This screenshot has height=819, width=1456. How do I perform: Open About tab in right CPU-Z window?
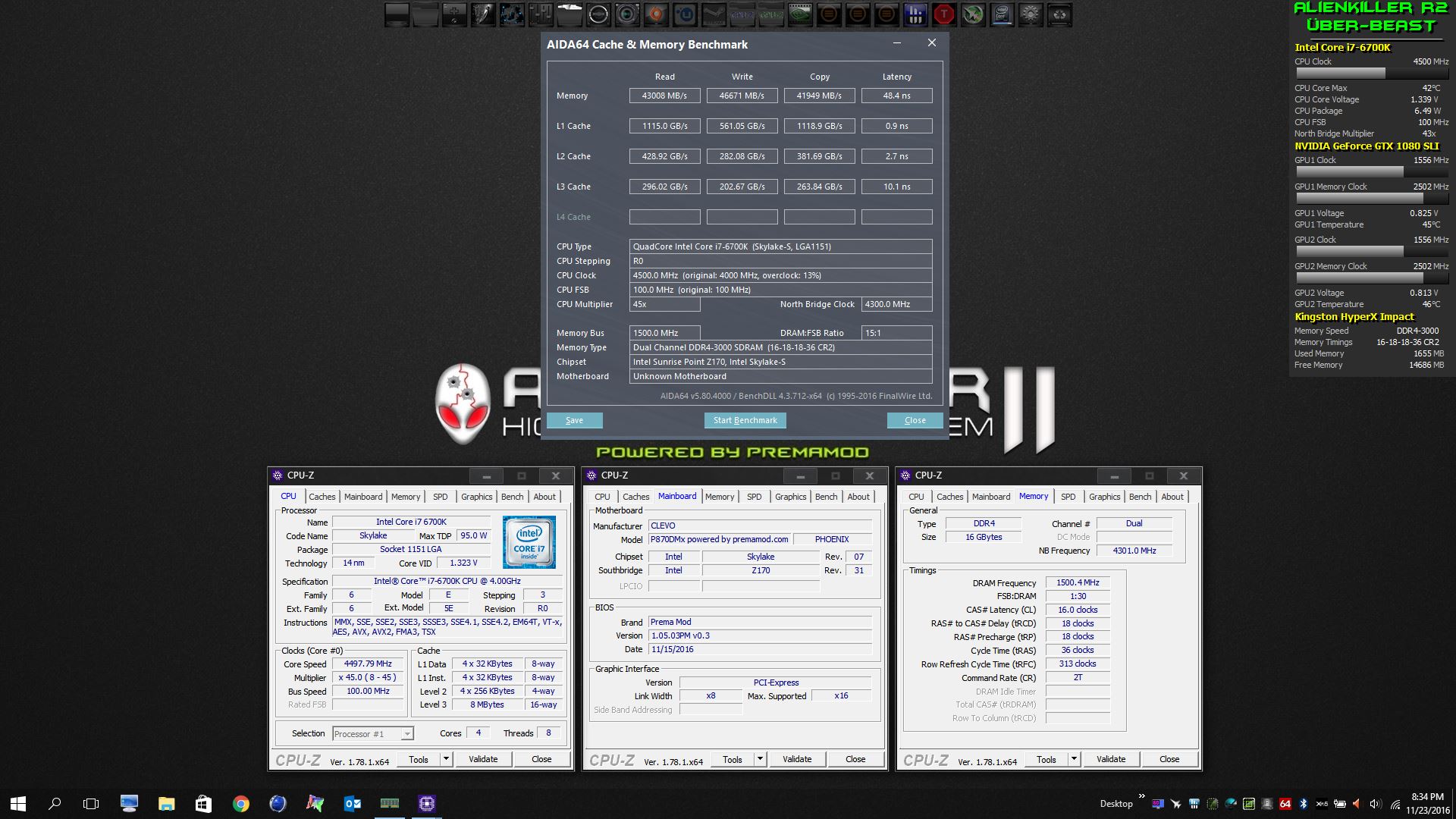1172,497
